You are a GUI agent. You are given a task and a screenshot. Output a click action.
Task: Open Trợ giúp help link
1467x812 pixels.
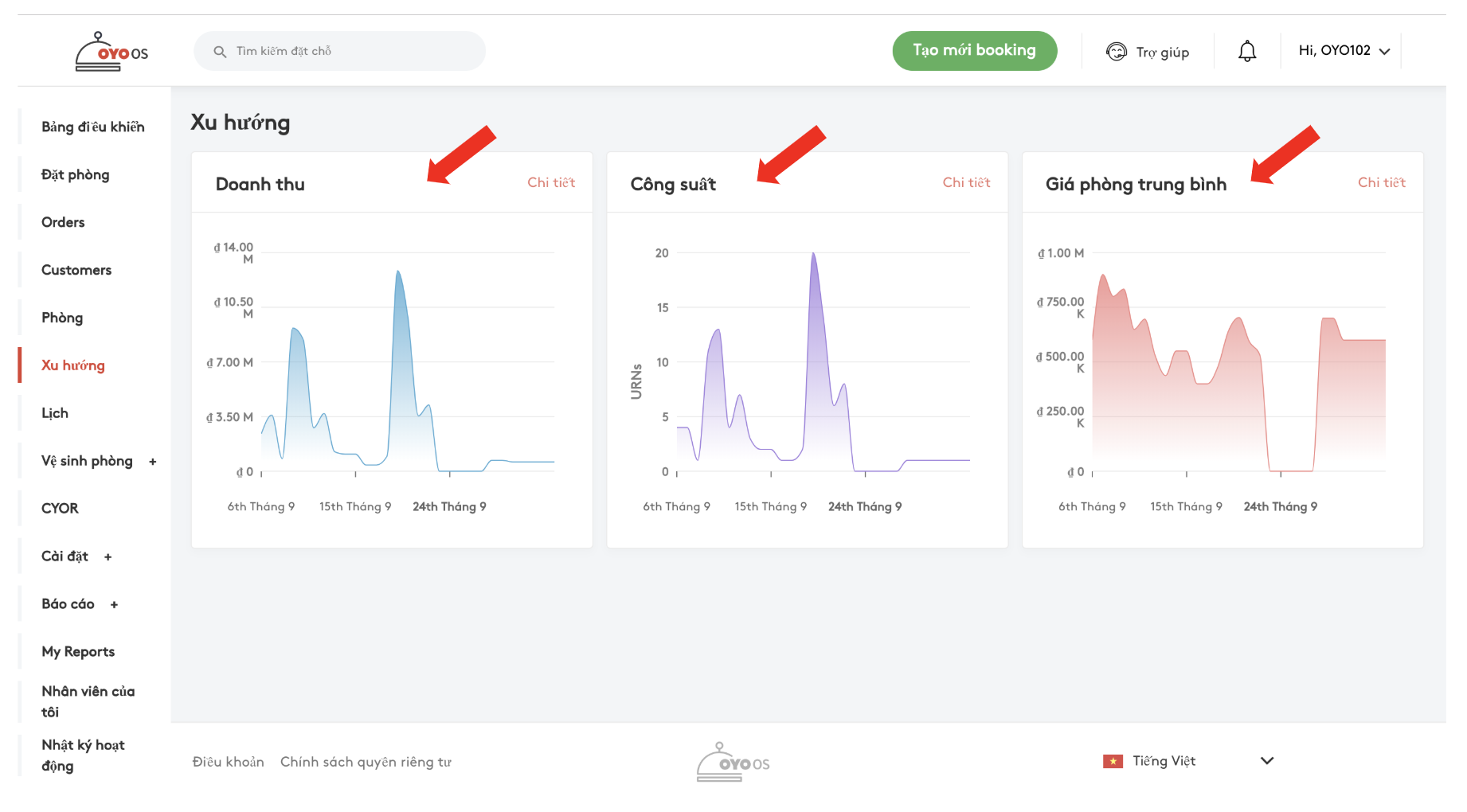1148,52
